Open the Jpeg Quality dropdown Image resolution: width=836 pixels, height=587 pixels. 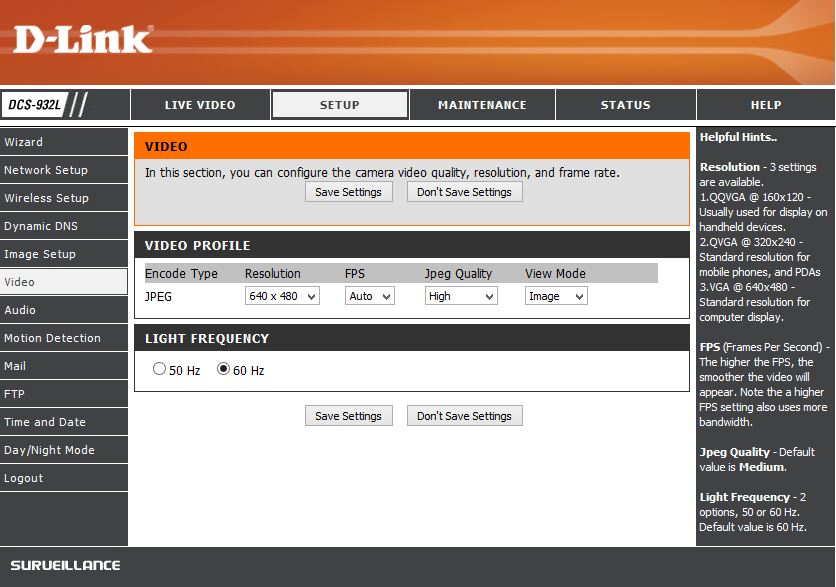(461, 295)
